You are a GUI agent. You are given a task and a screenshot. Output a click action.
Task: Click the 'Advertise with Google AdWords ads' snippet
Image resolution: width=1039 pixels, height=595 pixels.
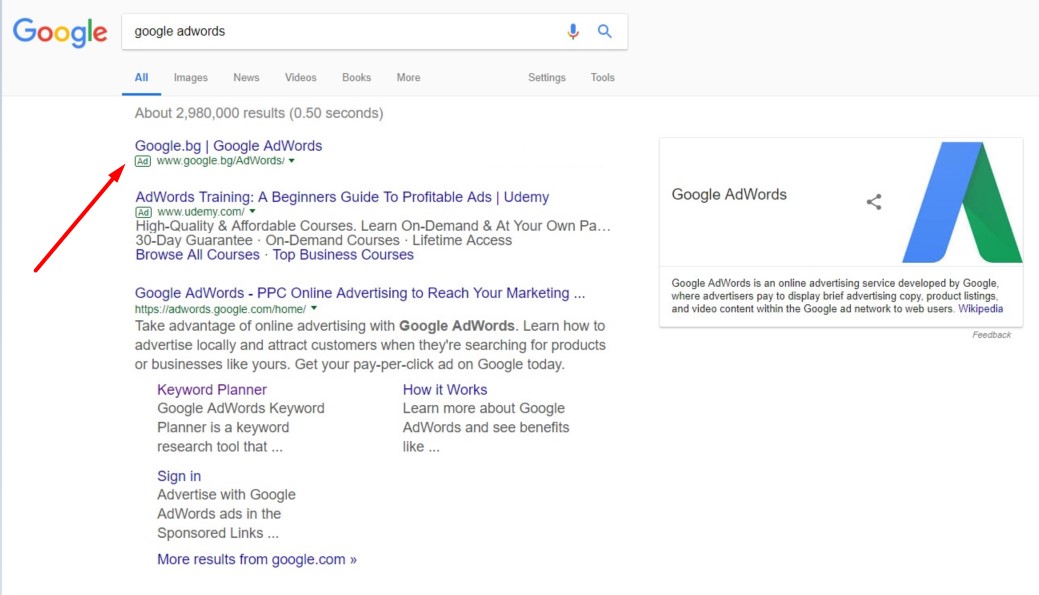click(227, 514)
